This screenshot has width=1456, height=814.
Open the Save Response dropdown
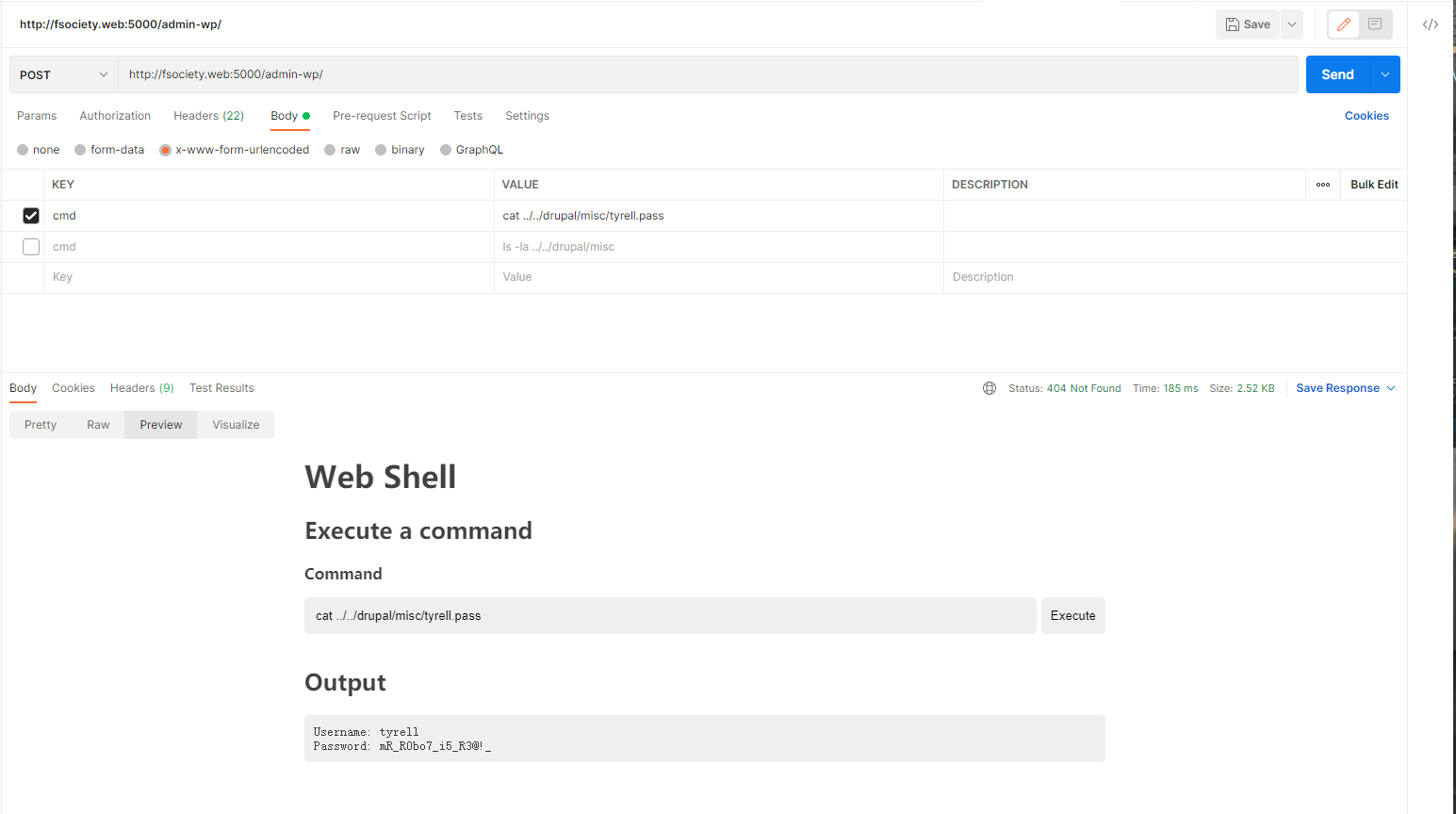click(x=1346, y=388)
